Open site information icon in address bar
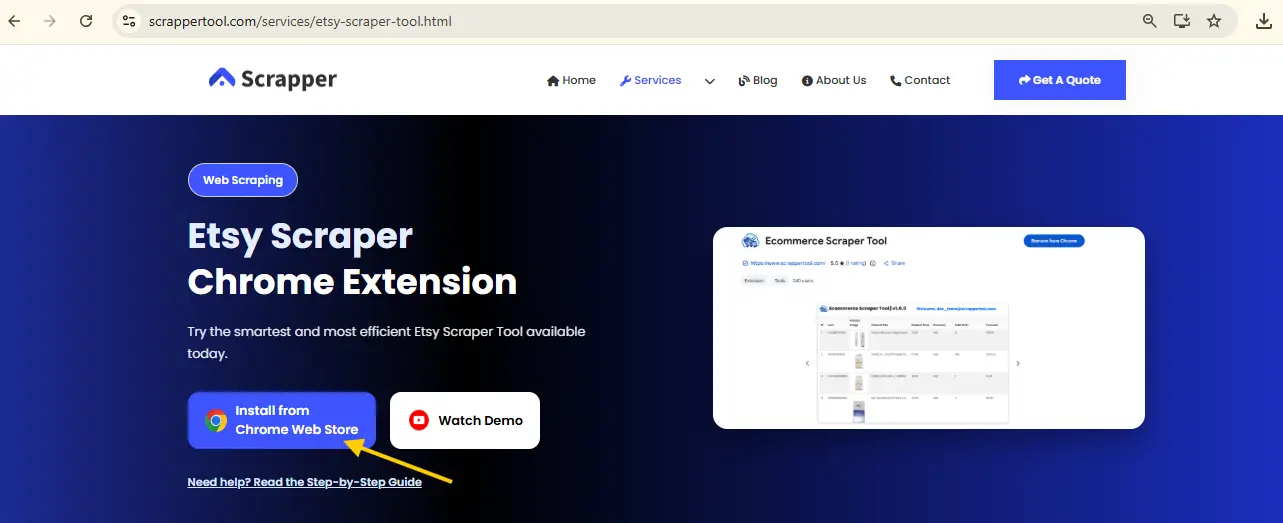The height and width of the screenshot is (523, 1283). (x=127, y=21)
